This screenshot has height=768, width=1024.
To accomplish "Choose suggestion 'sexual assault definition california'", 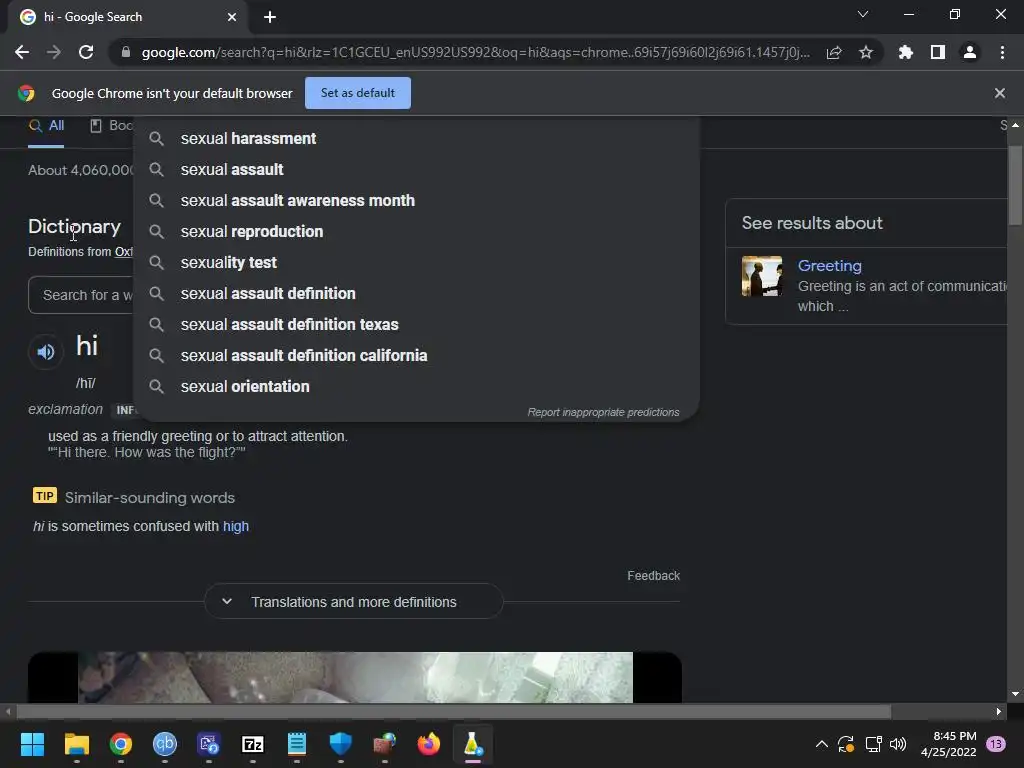I will (417, 355).
